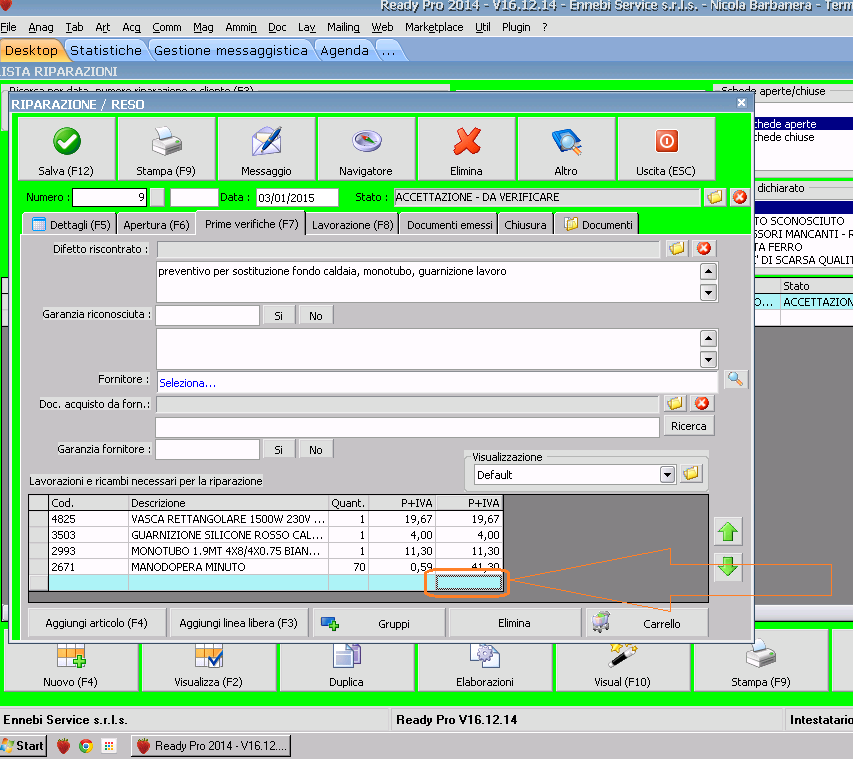The width and height of the screenshot is (853, 759).
Task: Switch to the Apertura (F6) tab
Action: (x=157, y=225)
